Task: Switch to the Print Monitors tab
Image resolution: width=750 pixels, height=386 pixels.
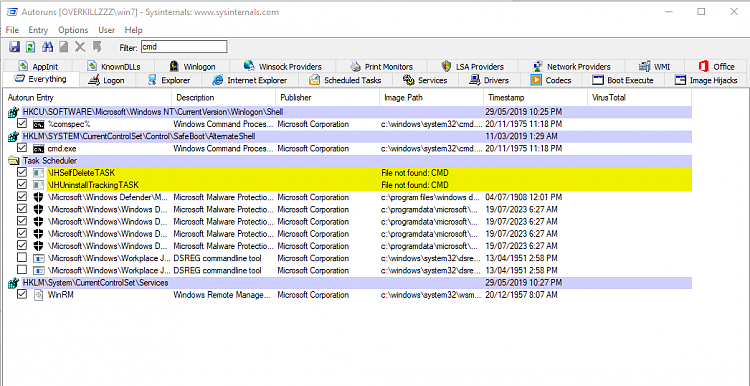Action: 381,66
